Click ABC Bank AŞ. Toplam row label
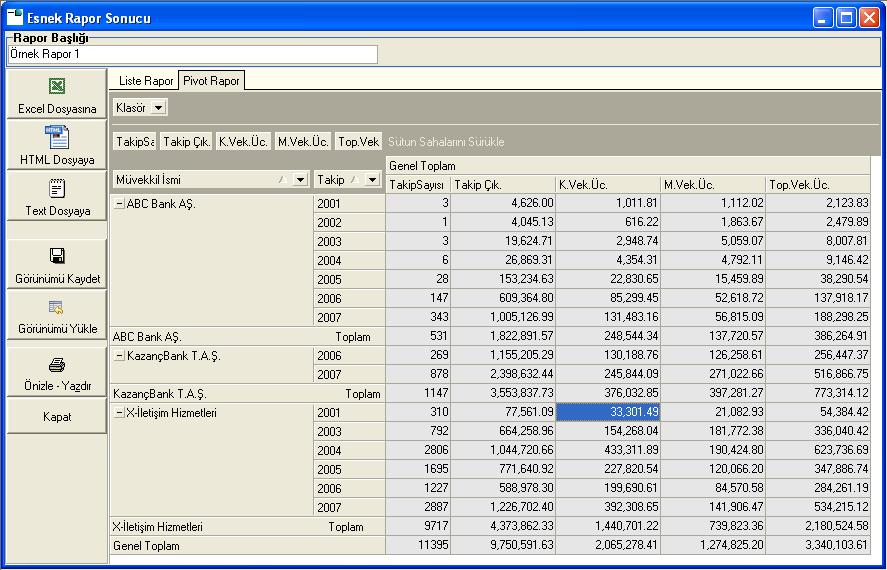887x570 pixels. pyautogui.click(x=248, y=336)
